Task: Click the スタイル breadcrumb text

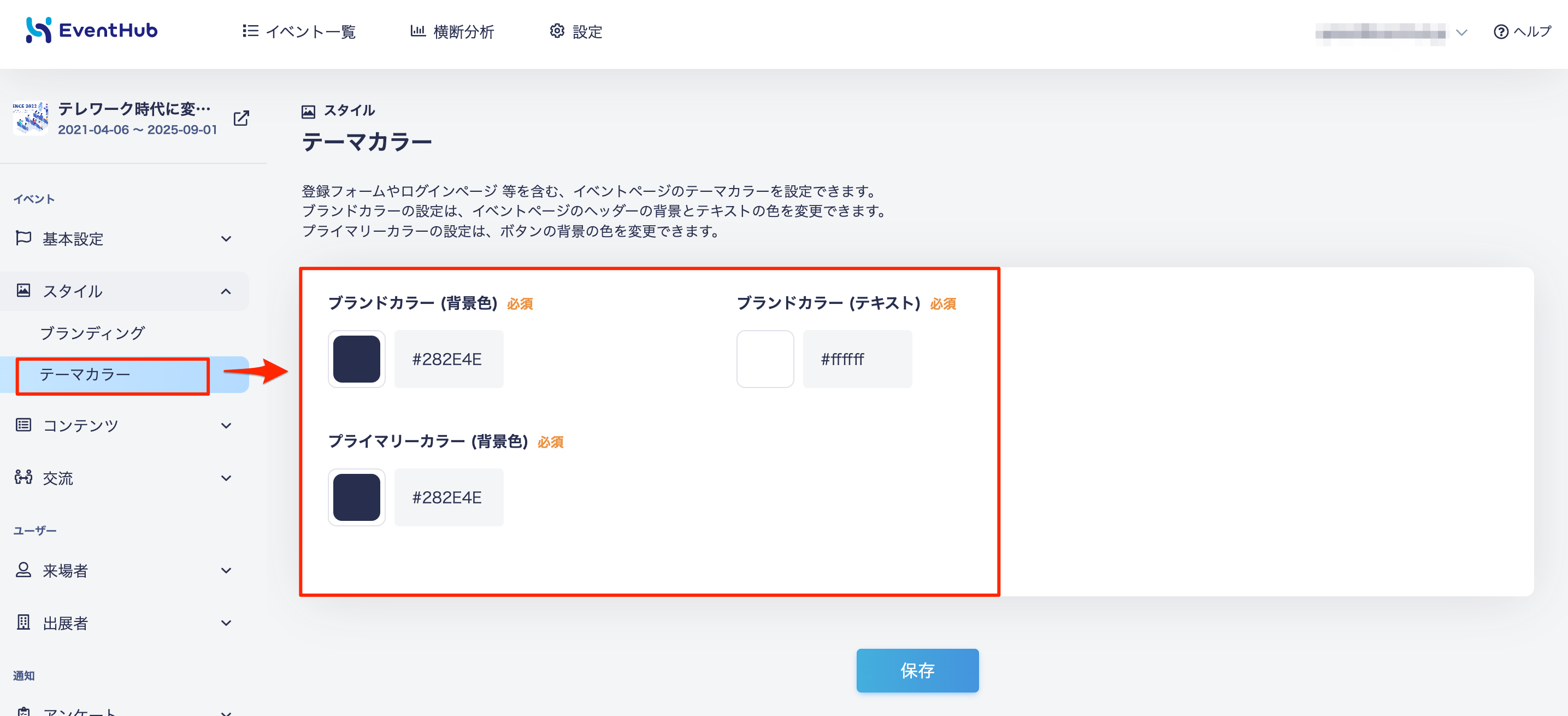Action: 350,110
